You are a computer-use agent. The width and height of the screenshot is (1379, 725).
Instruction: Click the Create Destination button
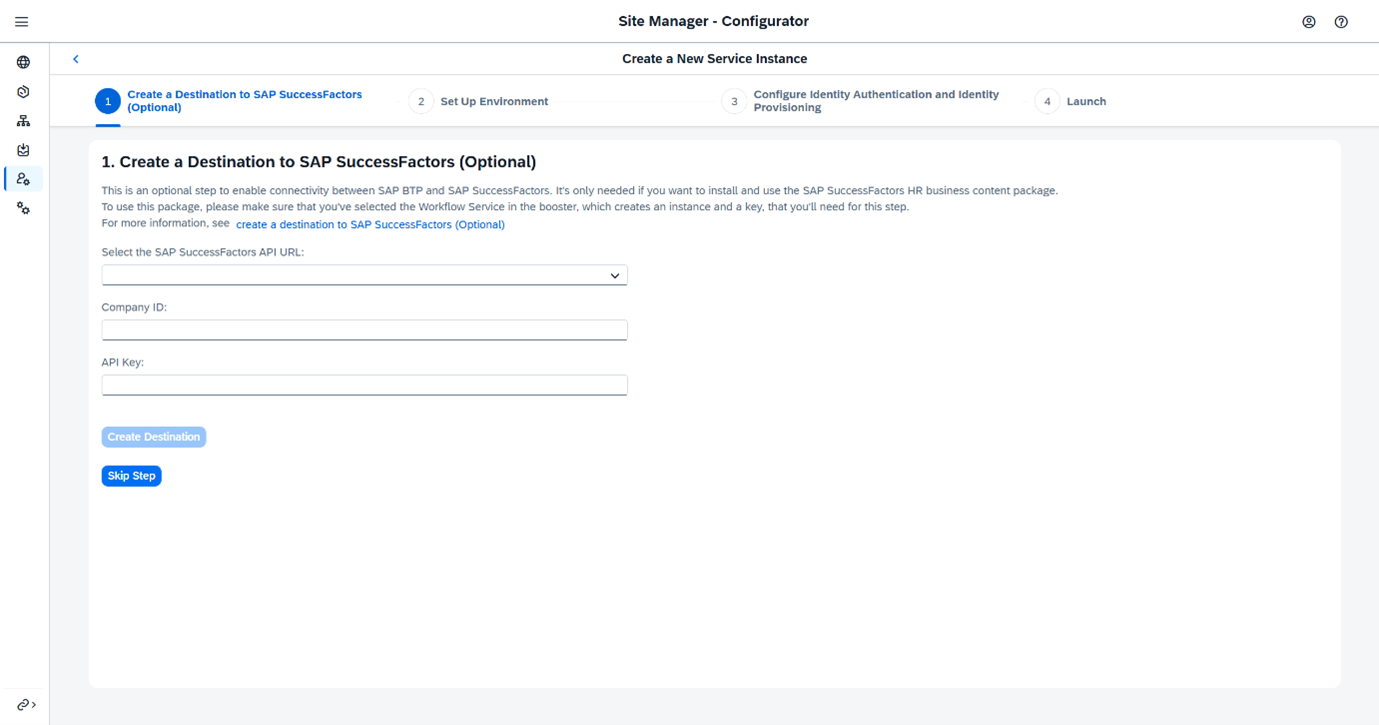point(154,437)
